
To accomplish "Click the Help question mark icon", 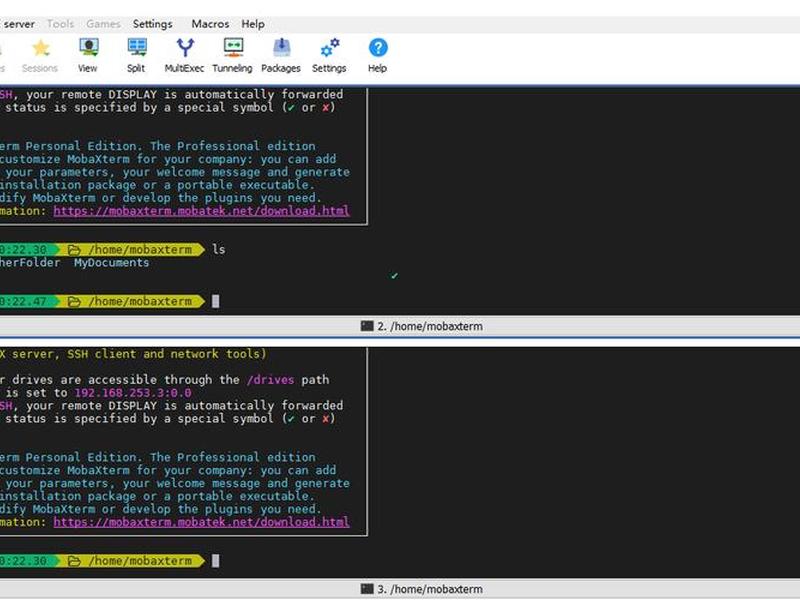I will 378,47.
